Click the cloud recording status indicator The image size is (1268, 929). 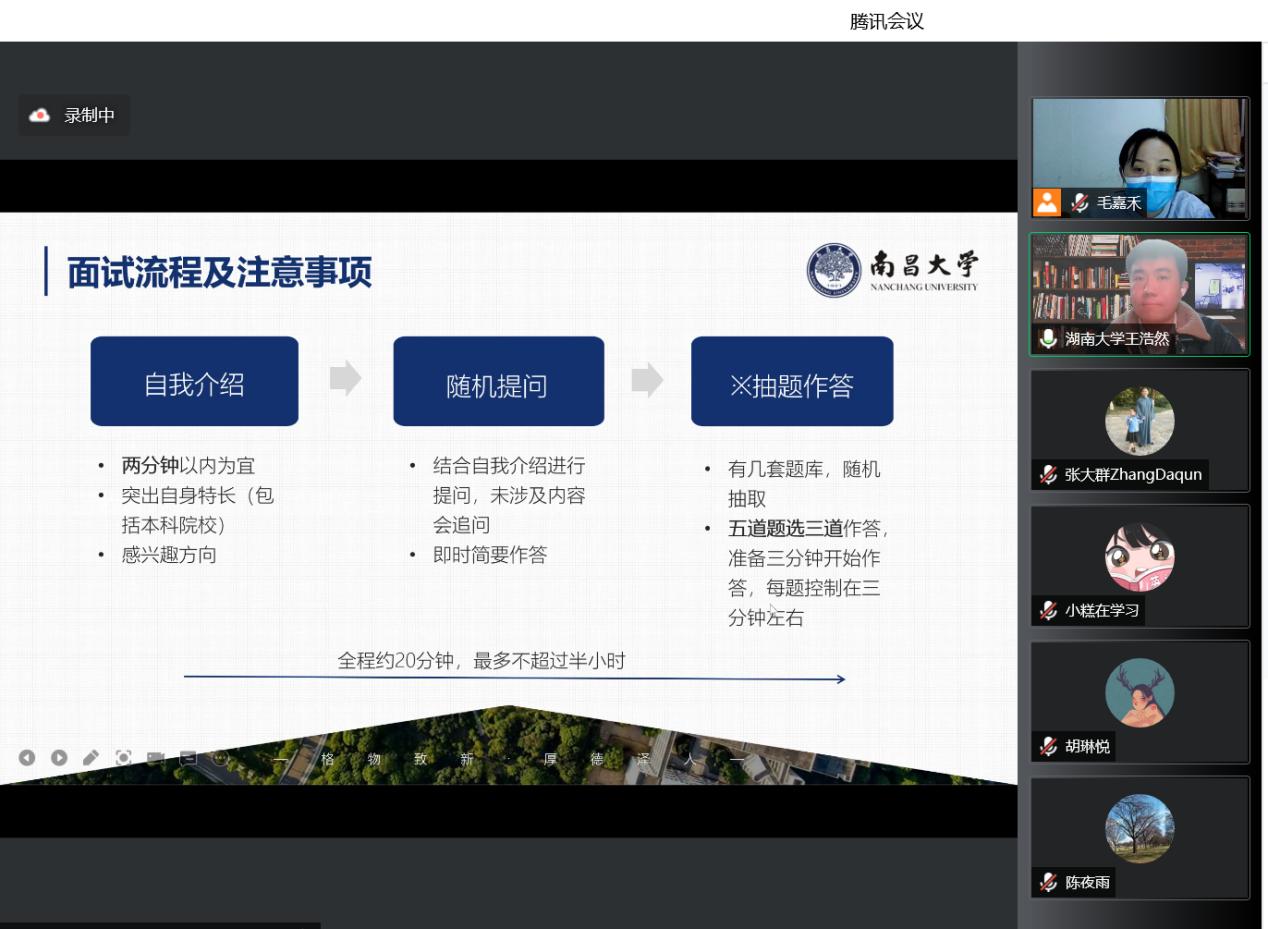click(x=74, y=115)
